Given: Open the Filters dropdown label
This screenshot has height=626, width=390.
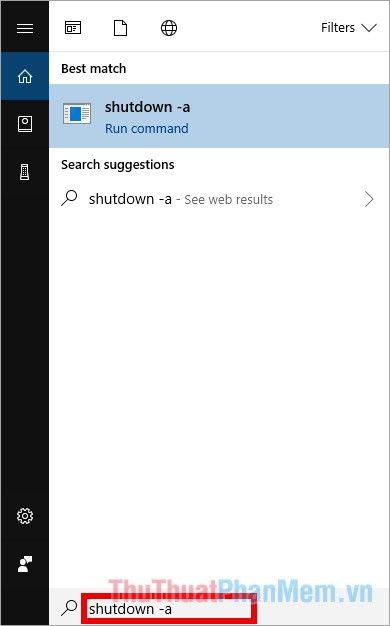Looking at the screenshot, I should coord(338,28).
